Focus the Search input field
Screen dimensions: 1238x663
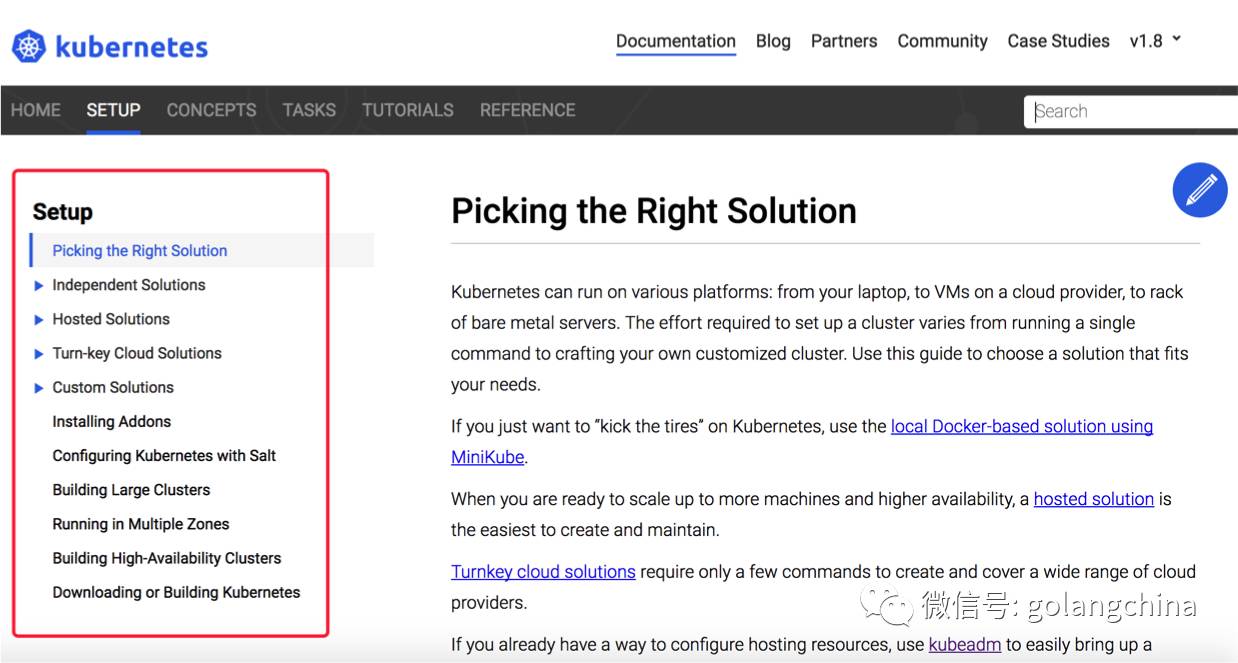(x=1131, y=111)
